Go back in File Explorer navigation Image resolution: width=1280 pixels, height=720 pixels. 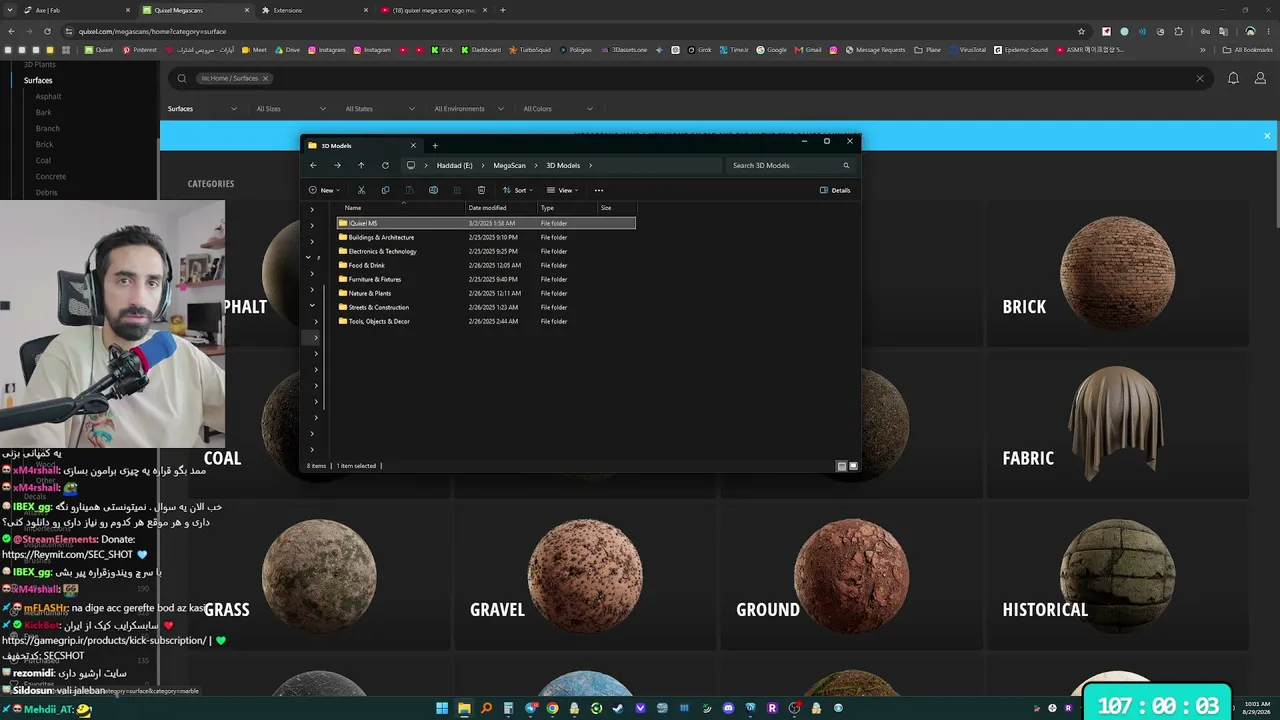313,165
